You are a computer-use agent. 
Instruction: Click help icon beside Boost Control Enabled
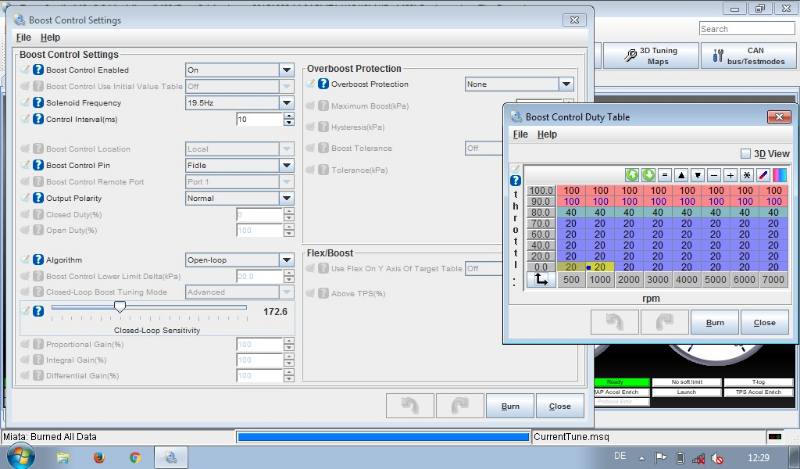coord(39,70)
